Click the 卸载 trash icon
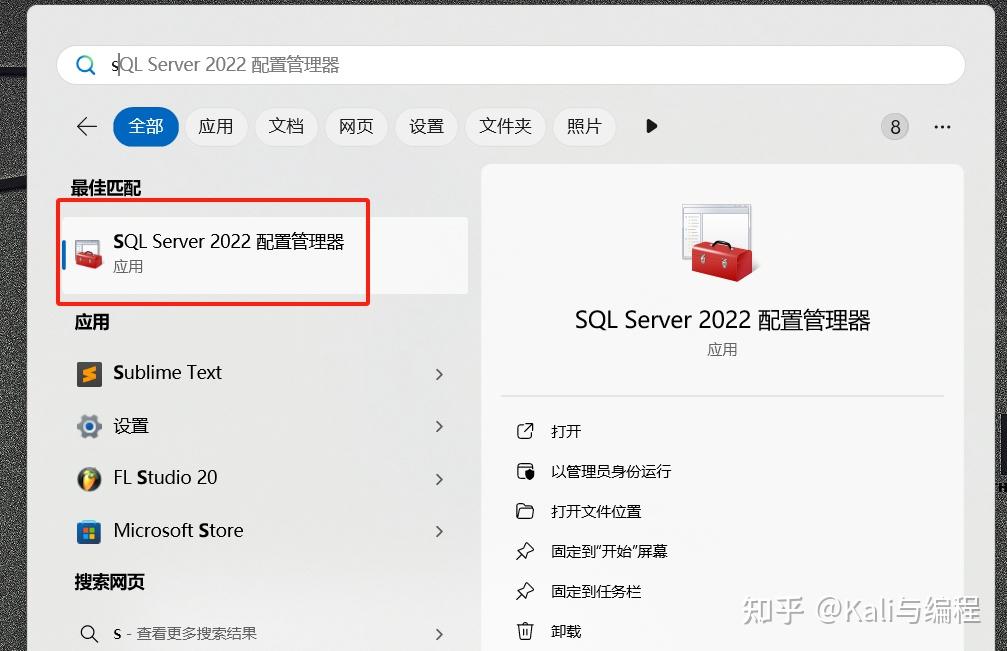 click(525, 631)
